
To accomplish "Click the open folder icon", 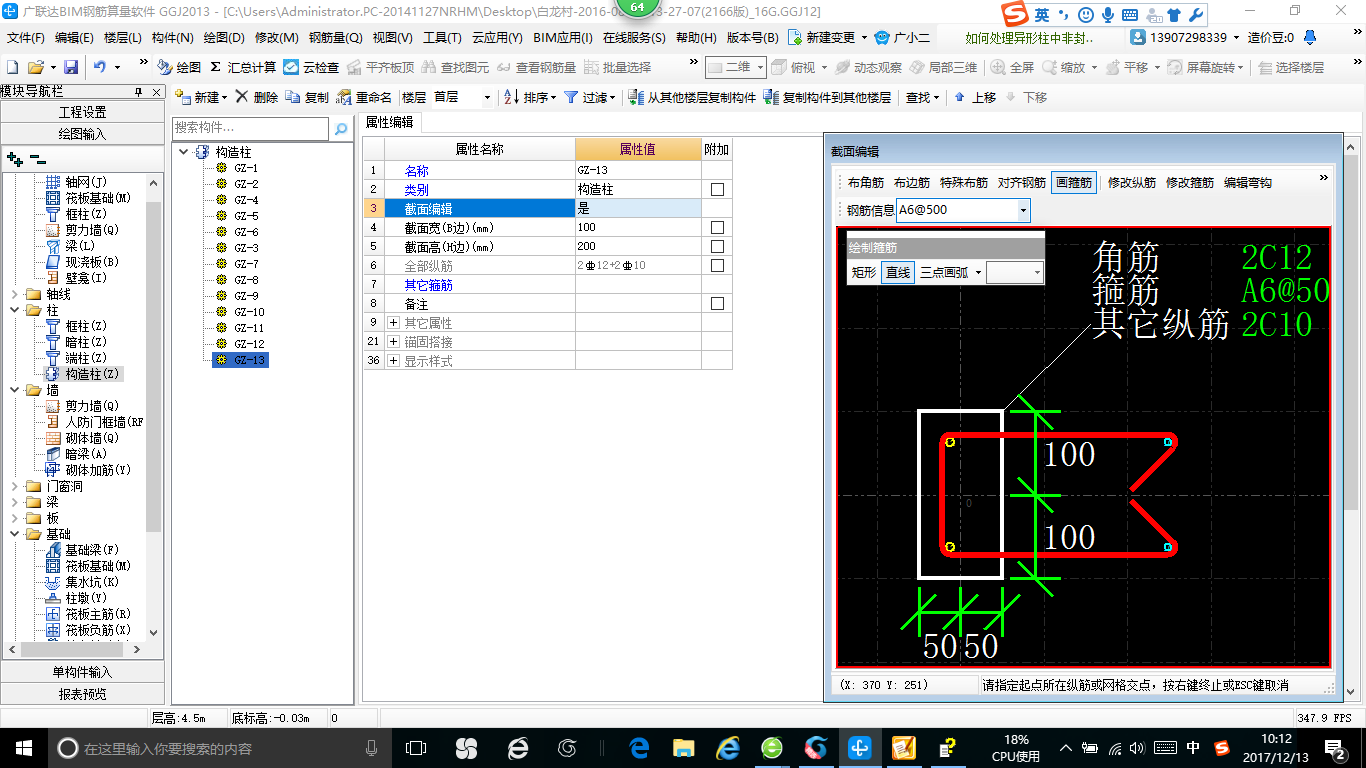I will pyautogui.click(x=35, y=67).
